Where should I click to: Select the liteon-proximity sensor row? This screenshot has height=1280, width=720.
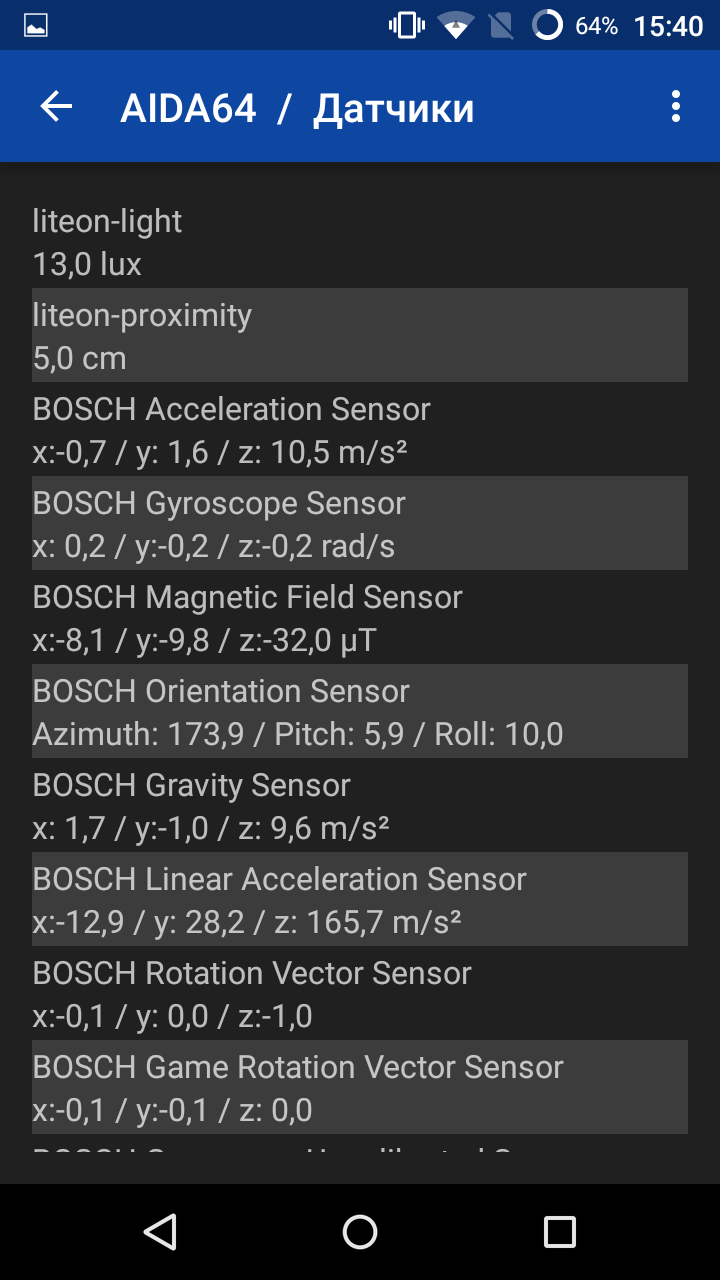[360, 335]
